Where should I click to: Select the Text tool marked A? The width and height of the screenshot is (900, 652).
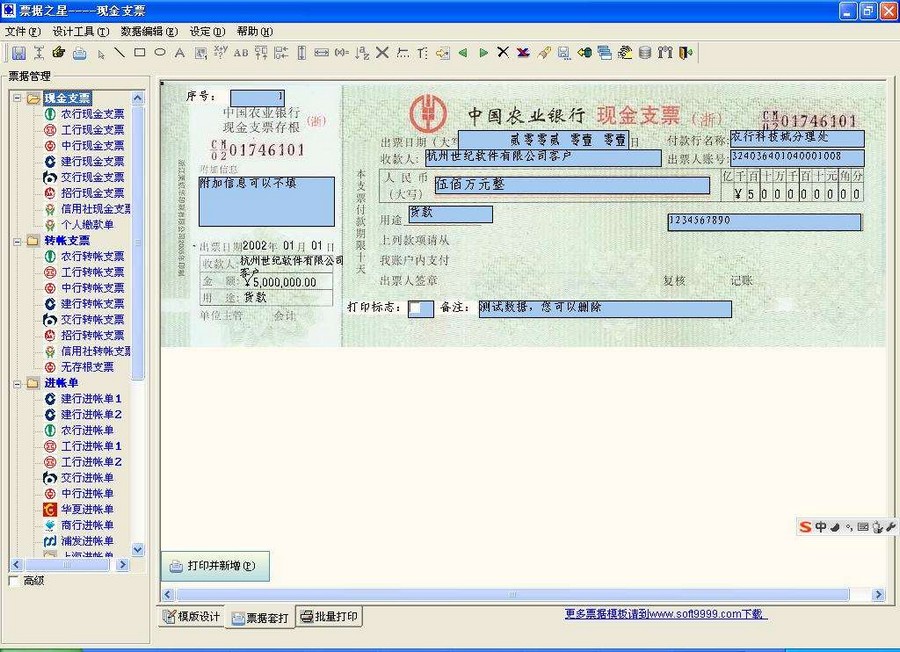point(177,52)
